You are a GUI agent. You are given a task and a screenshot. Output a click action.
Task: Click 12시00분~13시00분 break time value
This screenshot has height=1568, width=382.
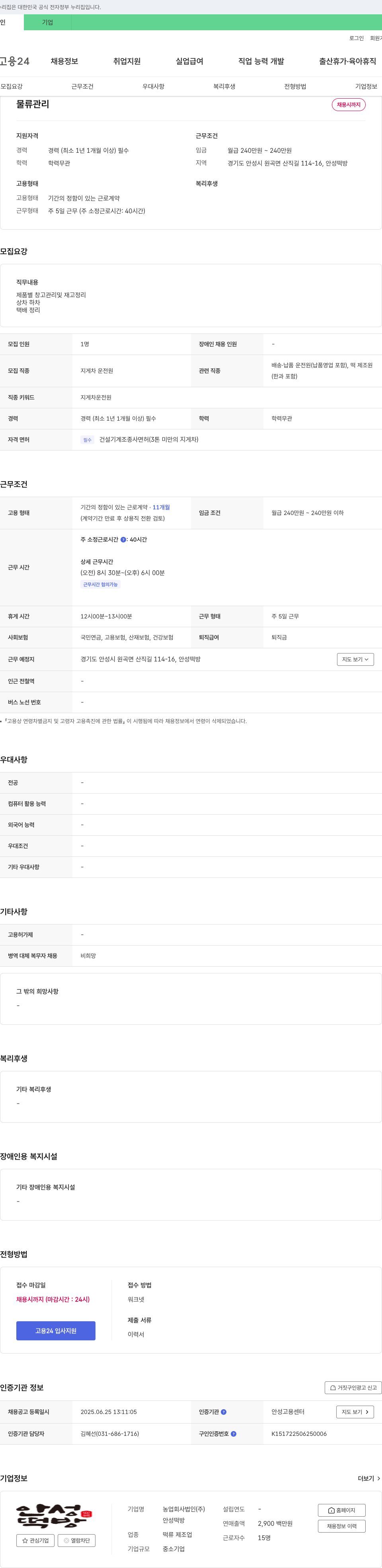point(106,616)
